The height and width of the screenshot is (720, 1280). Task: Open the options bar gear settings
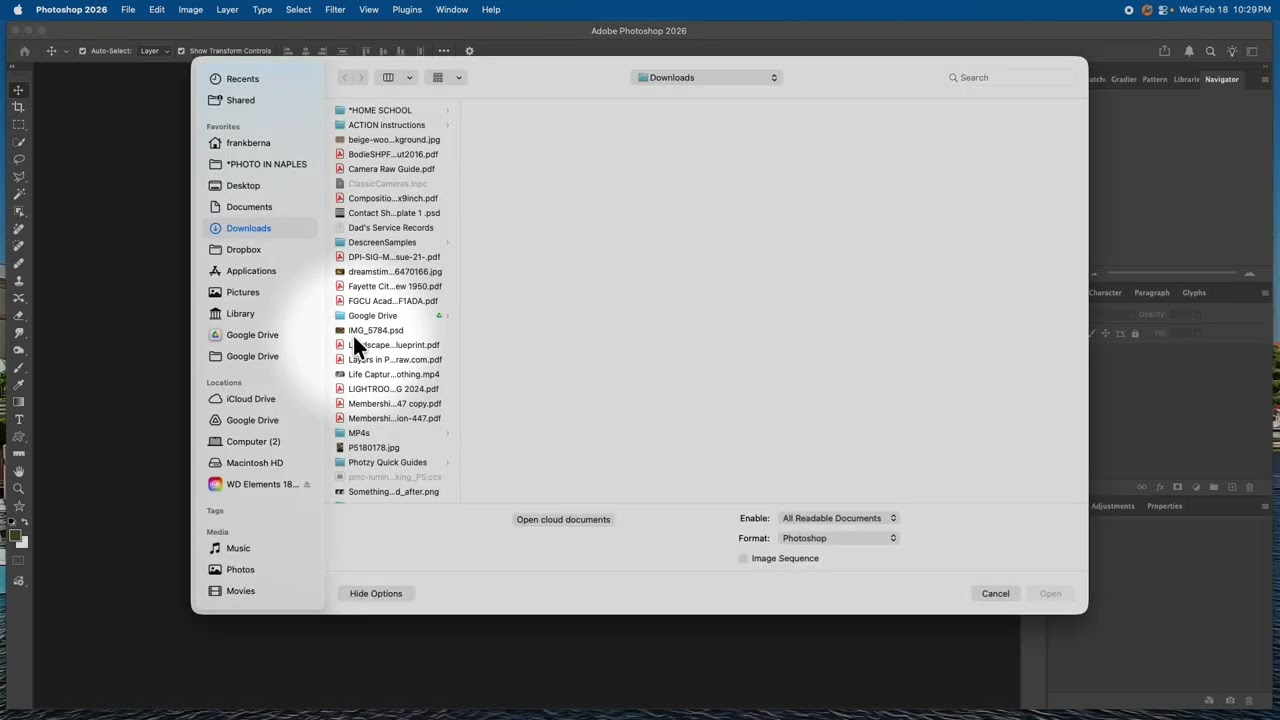pos(469,51)
